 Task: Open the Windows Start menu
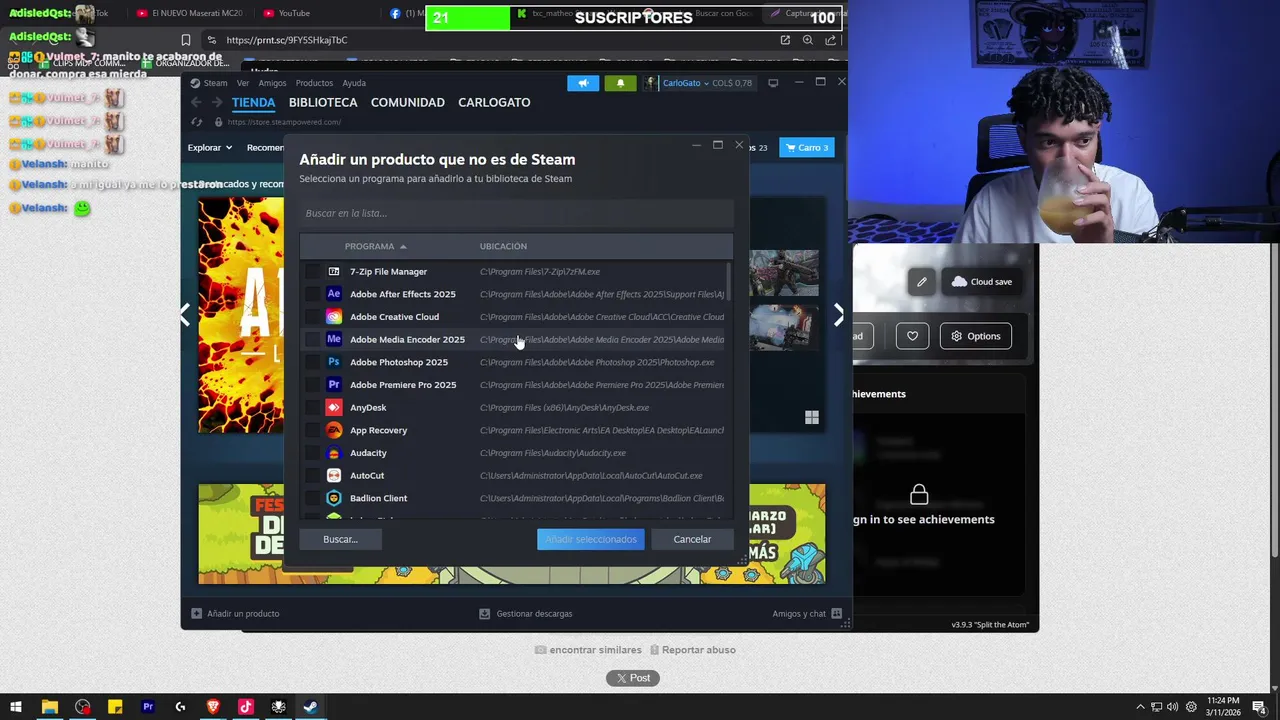[16, 707]
